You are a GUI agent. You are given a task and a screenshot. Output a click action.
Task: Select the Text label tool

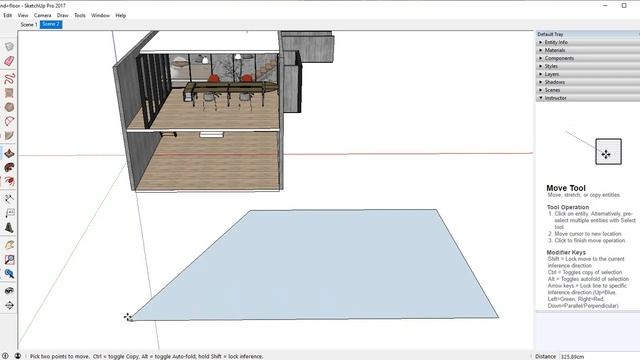click(9, 213)
